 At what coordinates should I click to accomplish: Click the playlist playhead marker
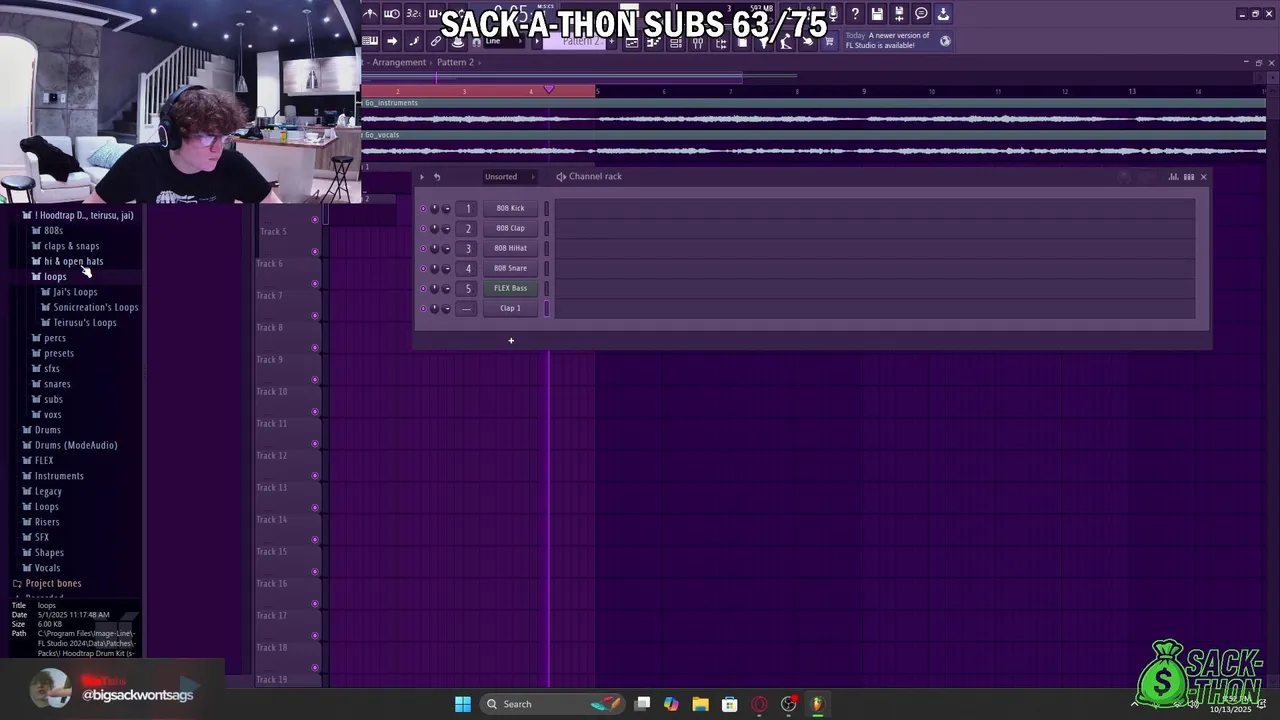(548, 90)
